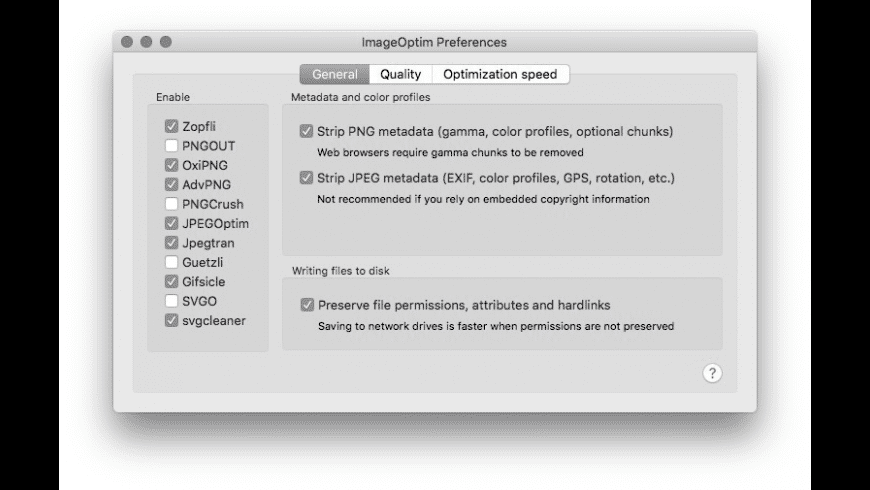This screenshot has width=870, height=490.
Task: Enable the SVGO checkbox
Action: coord(172,301)
